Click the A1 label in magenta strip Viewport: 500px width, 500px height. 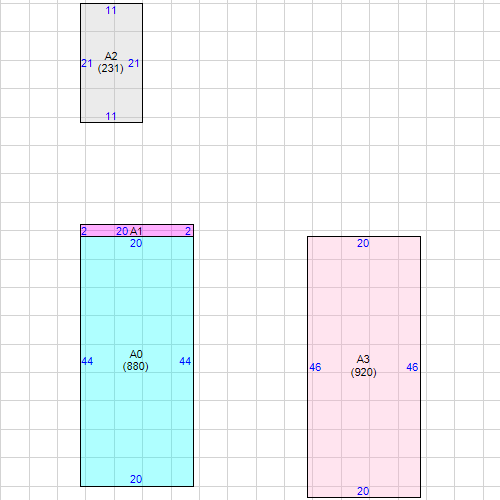click(x=136, y=231)
